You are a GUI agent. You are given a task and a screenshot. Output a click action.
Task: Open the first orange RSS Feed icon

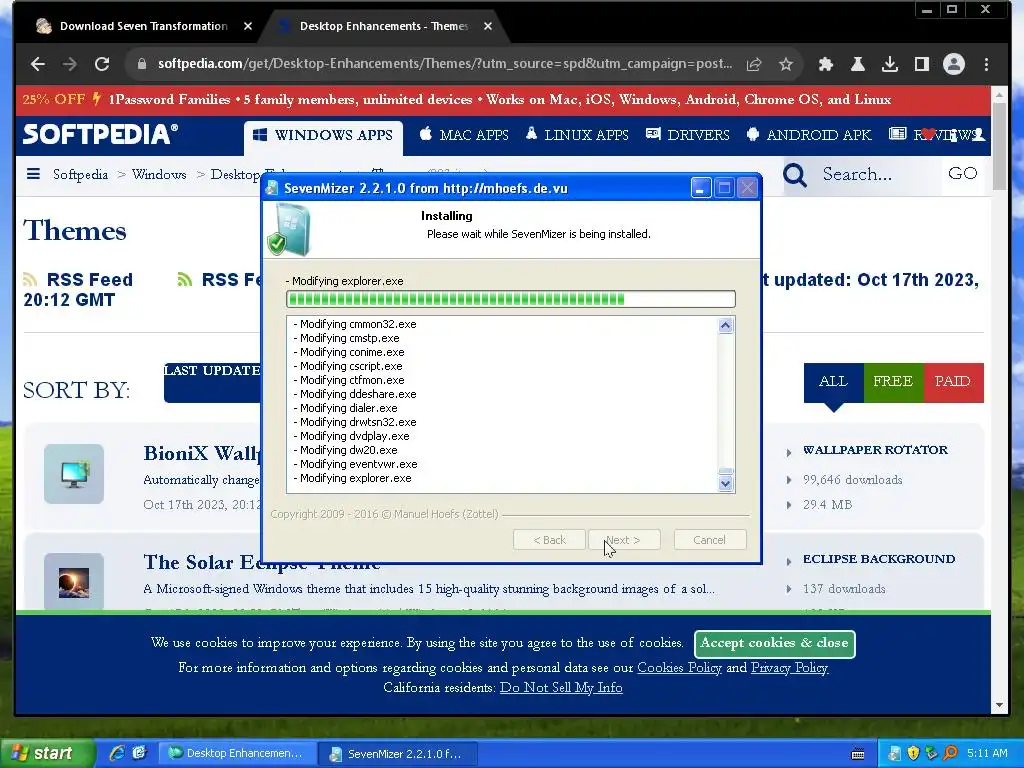[x=30, y=280]
